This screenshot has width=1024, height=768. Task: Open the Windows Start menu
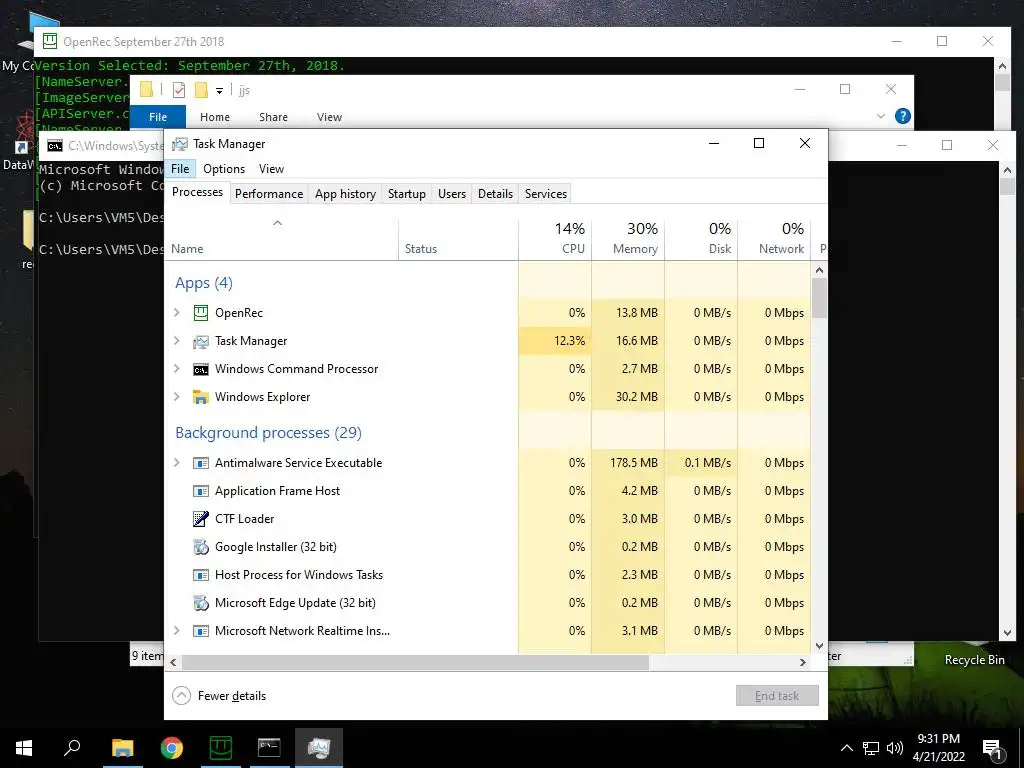pyautogui.click(x=24, y=748)
